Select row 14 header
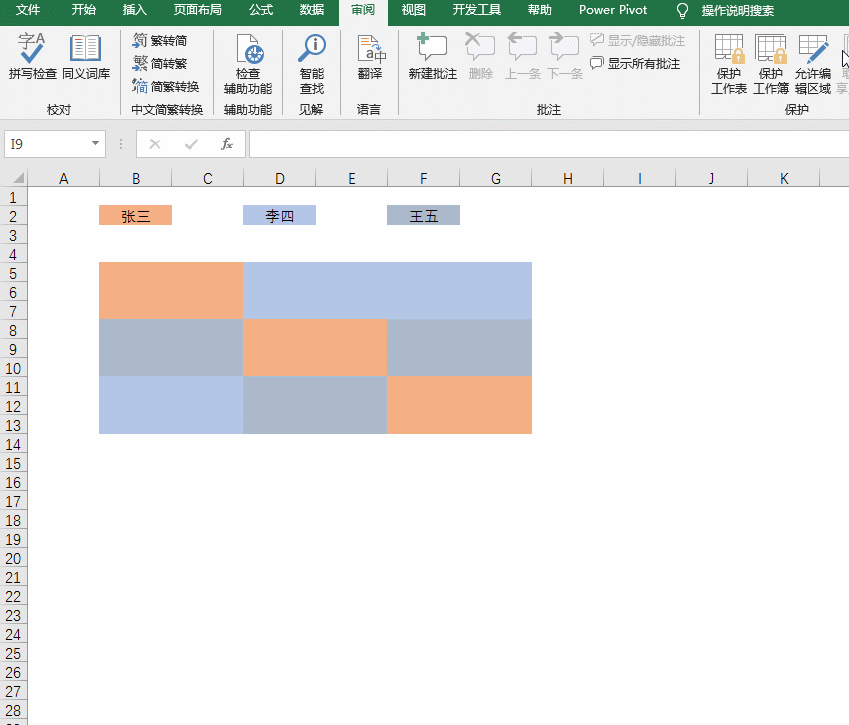The height and width of the screenshot is (725, 849). pyautogui.click(x=14, y=444)
